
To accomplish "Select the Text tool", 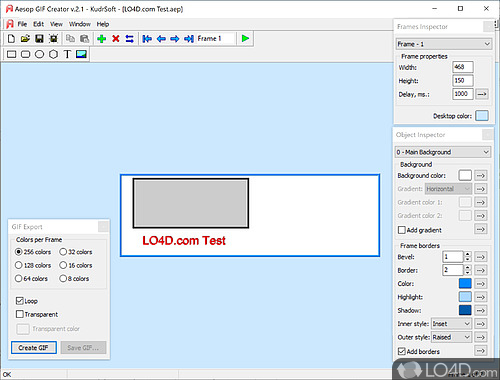I will pyautogui.click(x=67, y=54).
